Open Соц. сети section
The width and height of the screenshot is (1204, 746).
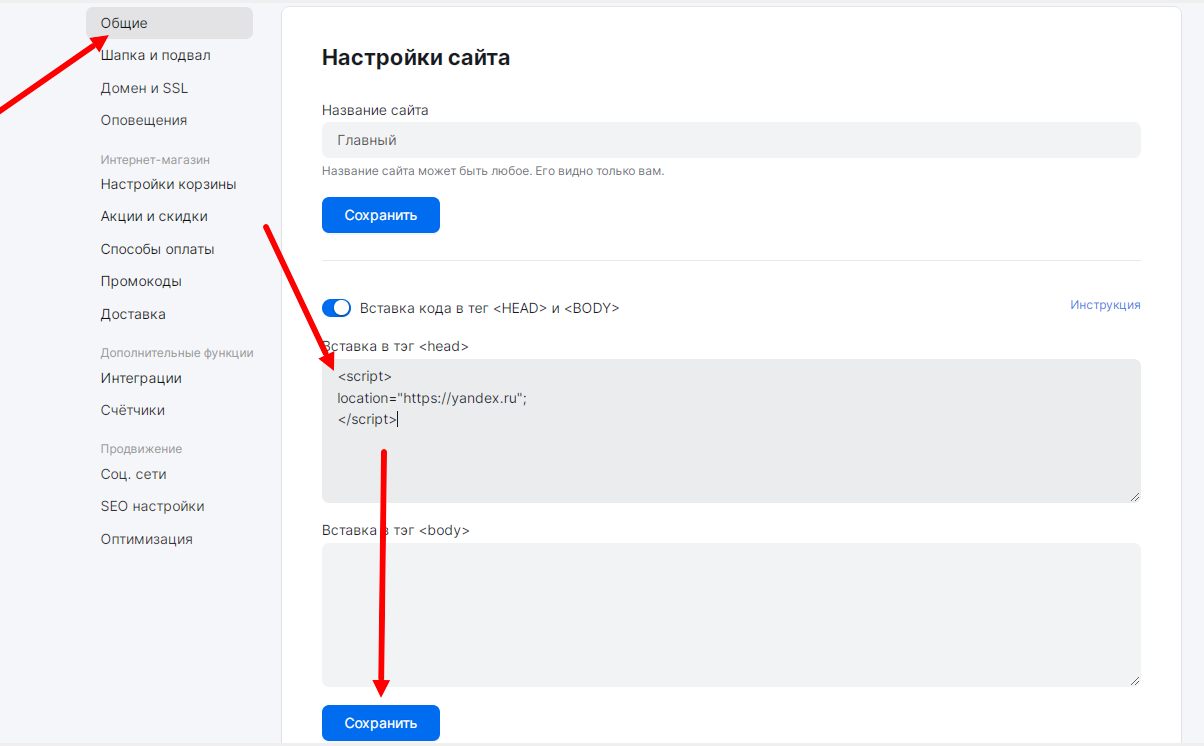(x=133, y=474)
